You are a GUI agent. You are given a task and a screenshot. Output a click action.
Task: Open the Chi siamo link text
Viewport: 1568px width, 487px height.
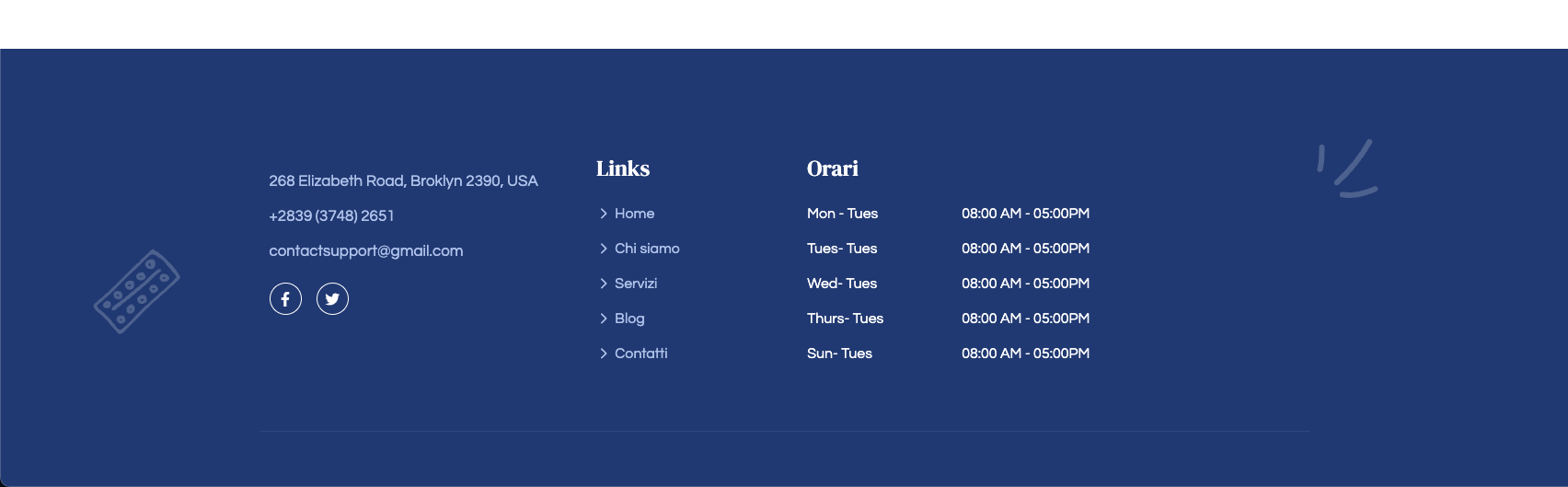pyautogui.click(x=647, y=249)
